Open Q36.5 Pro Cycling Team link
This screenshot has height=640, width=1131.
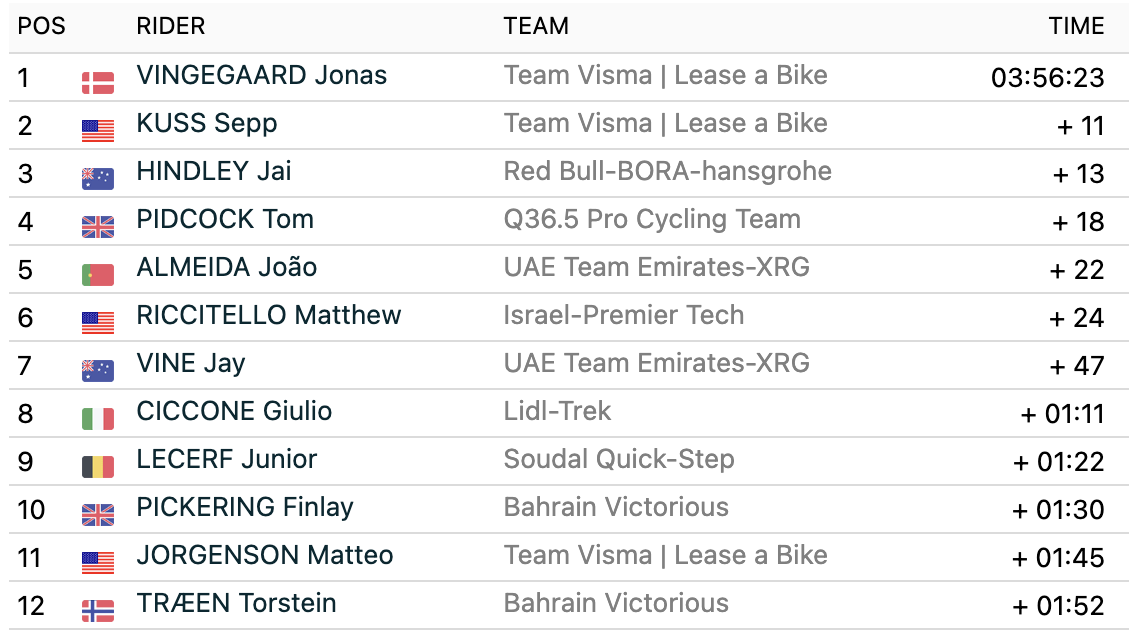[x=652, y=220]
